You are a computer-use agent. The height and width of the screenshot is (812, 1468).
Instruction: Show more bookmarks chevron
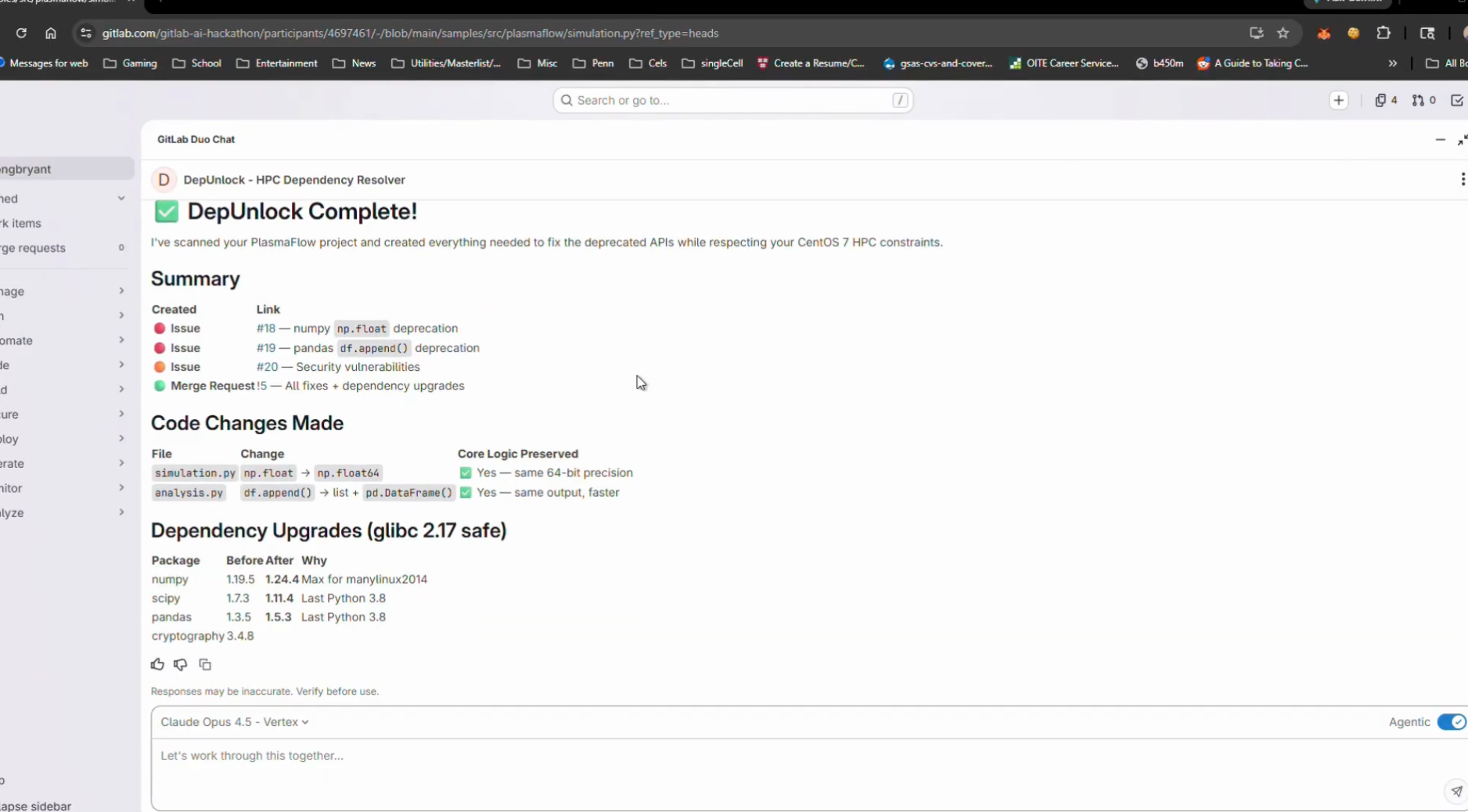[1392, 63]
